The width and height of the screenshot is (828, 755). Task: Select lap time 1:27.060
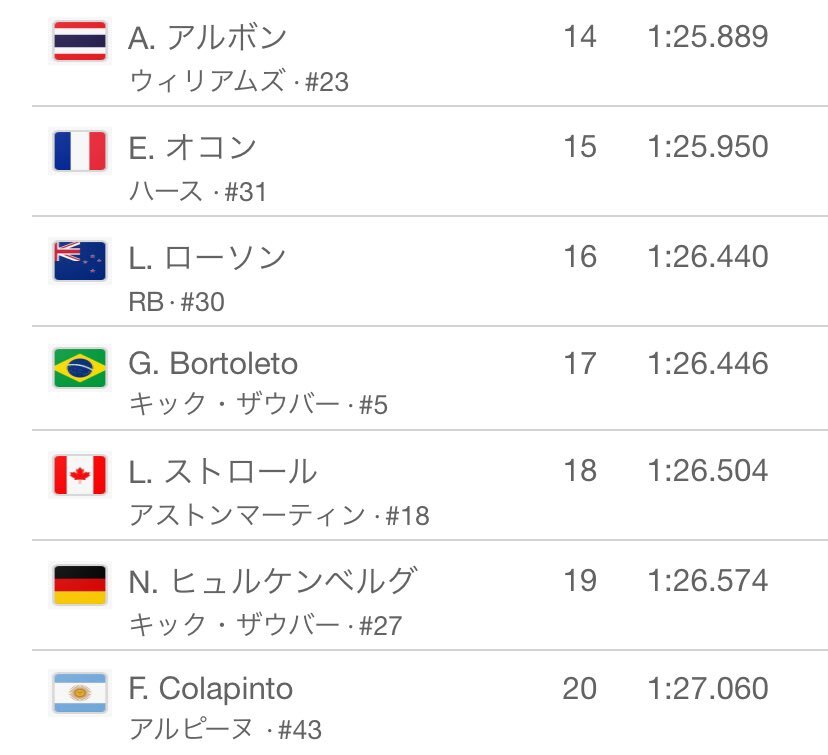point(708,688)
